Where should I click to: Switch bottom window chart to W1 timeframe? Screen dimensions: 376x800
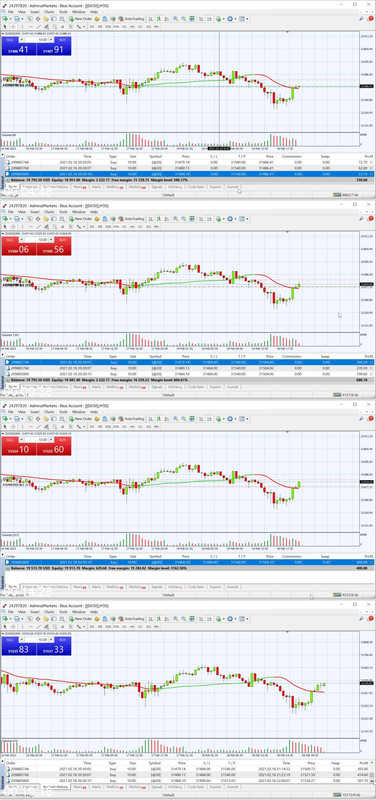148,626
